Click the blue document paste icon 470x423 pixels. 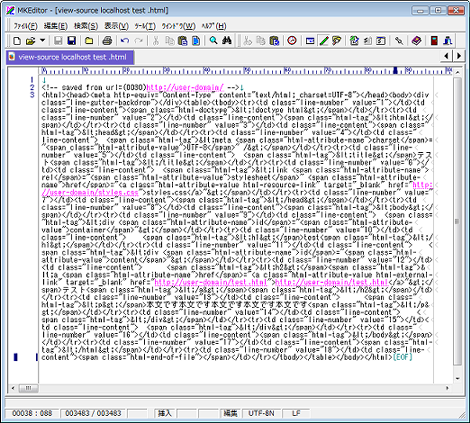coord(196,41)
